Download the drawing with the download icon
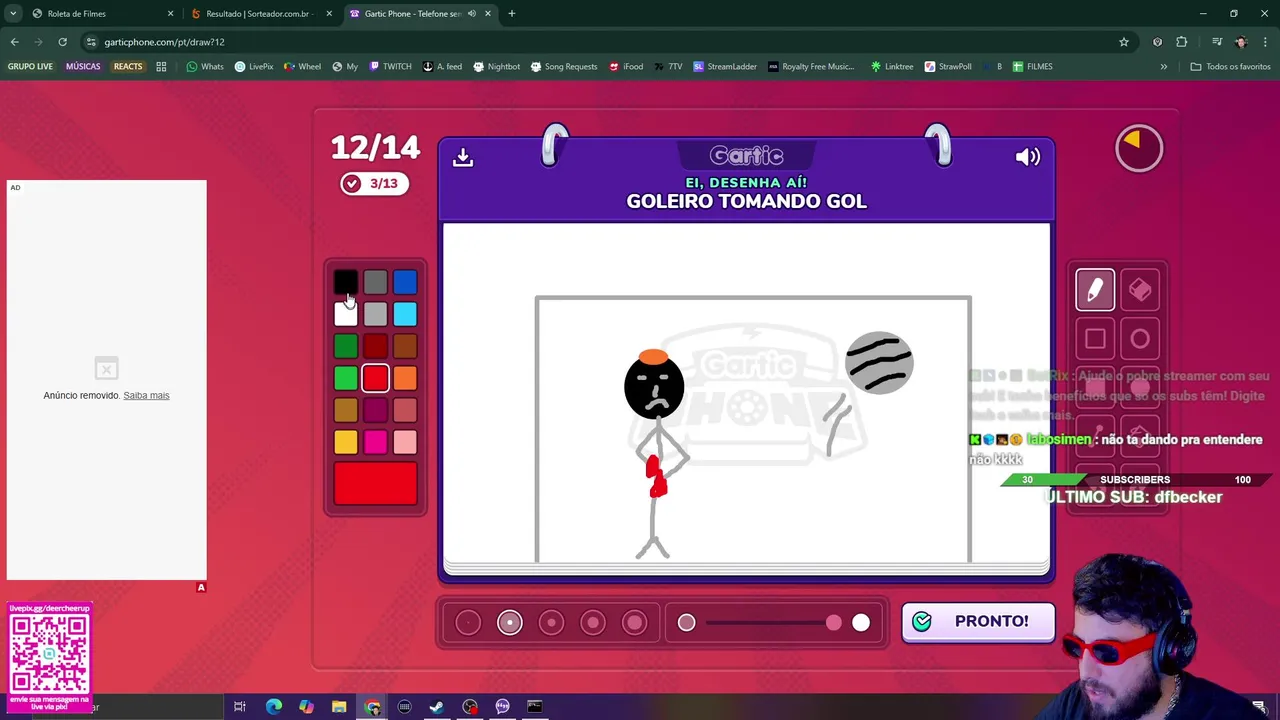 (462, 157)
